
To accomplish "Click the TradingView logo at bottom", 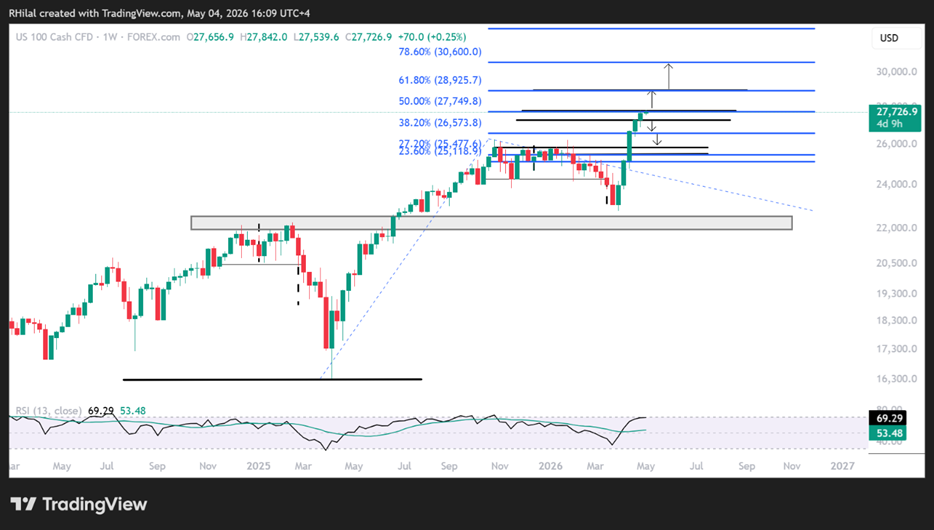I will point(79,504).
